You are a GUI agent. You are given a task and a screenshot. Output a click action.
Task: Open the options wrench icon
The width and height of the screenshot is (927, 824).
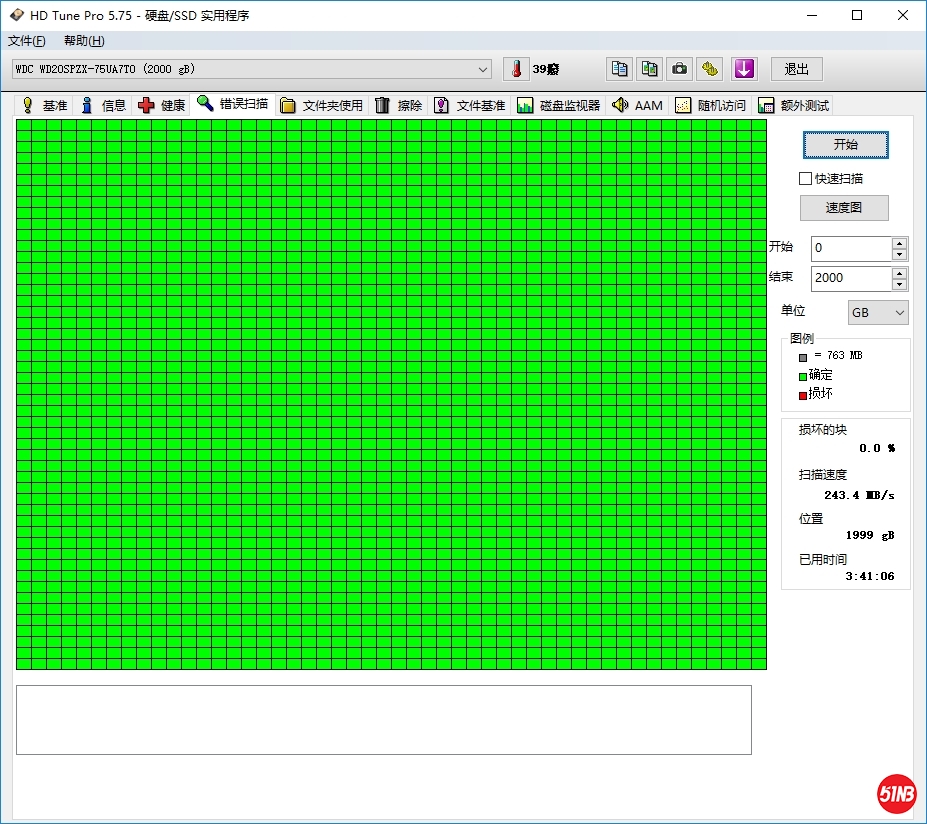click(710, 69)
